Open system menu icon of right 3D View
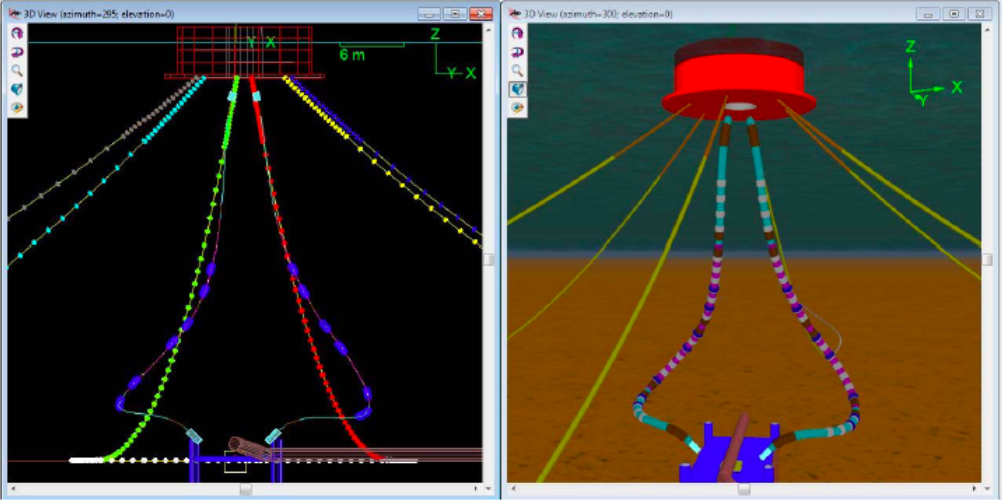1002x502 pixels. tap(514, 14)
